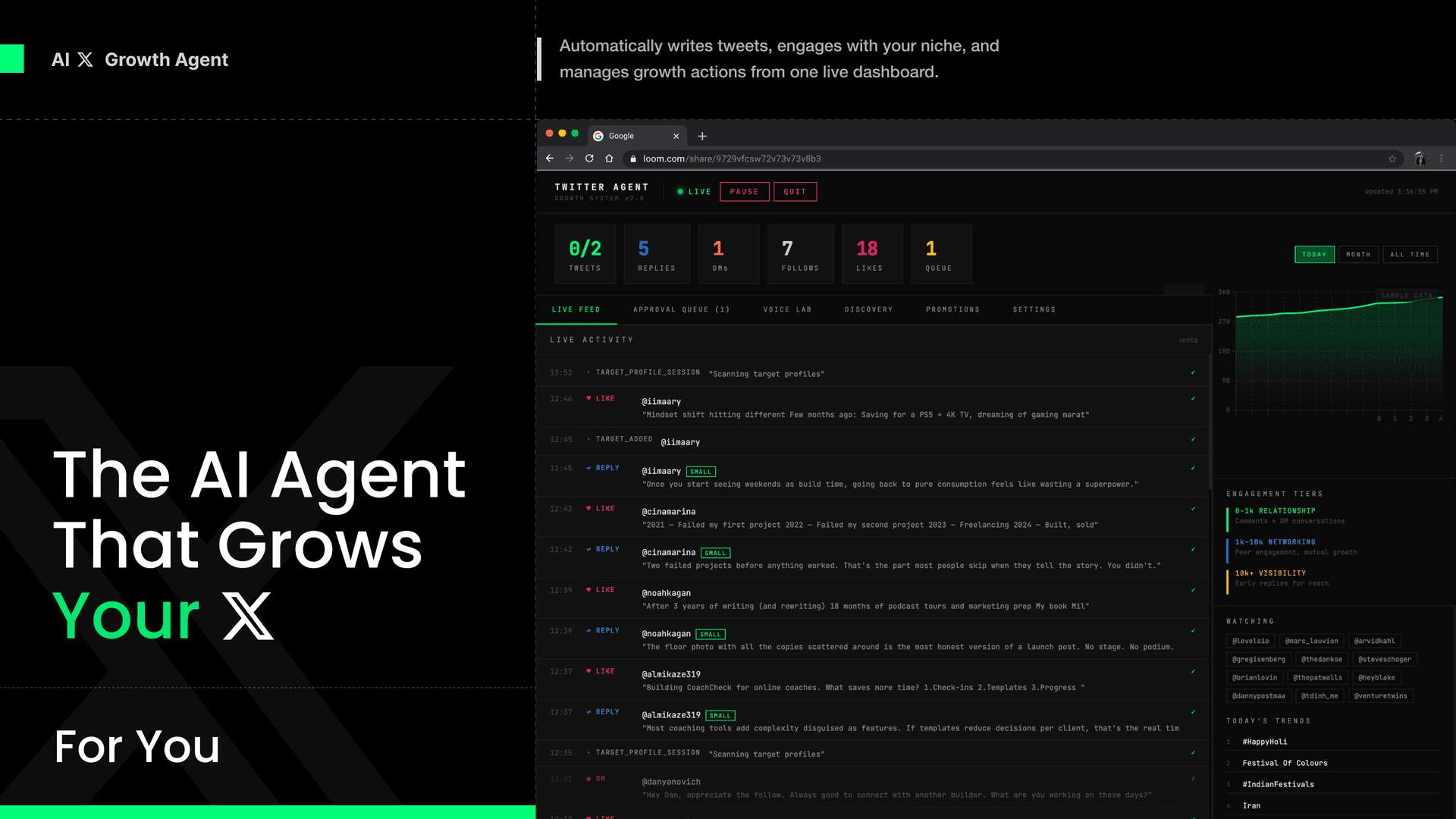This screenshot has height=819, width=1456.
Task: Open a new browser tab
Action: coord(702,136)
